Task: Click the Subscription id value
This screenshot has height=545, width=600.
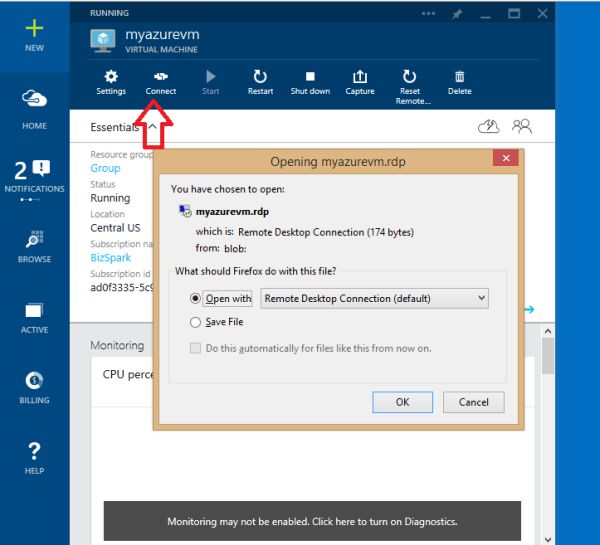Action: click(x=122, y=287)
